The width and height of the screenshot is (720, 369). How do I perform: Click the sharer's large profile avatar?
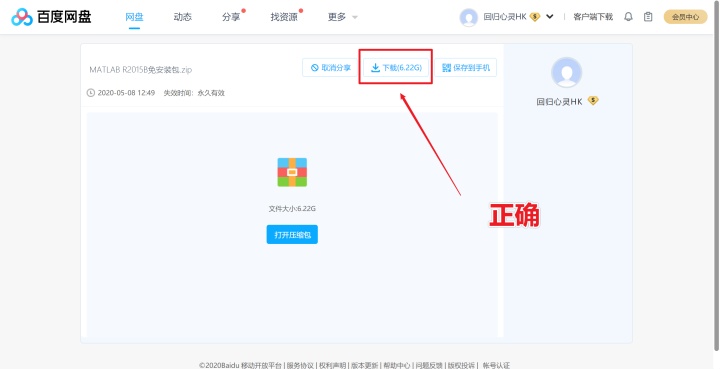[x=566, y=73]
